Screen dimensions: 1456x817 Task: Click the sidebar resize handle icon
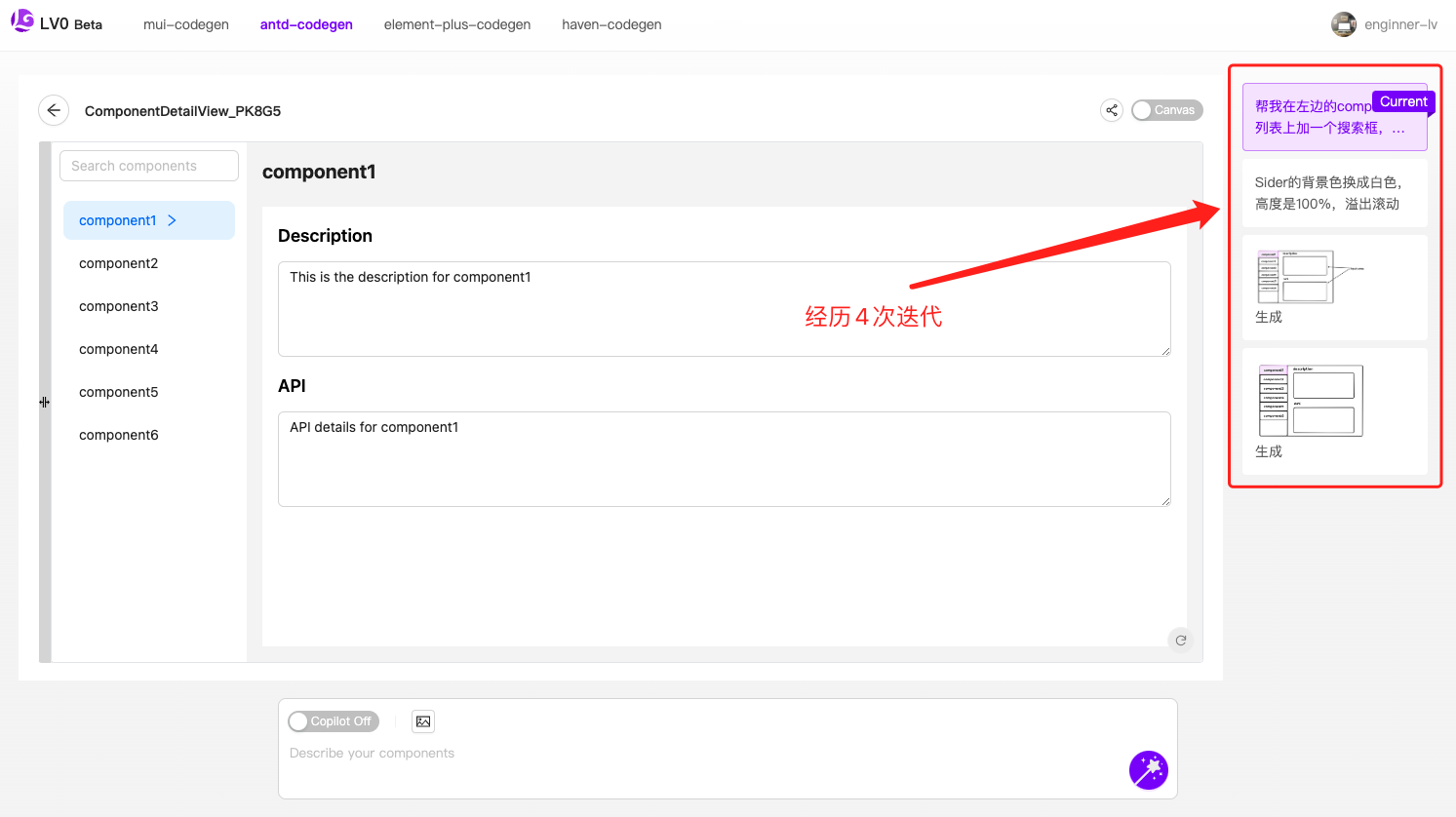coord(45,402)
